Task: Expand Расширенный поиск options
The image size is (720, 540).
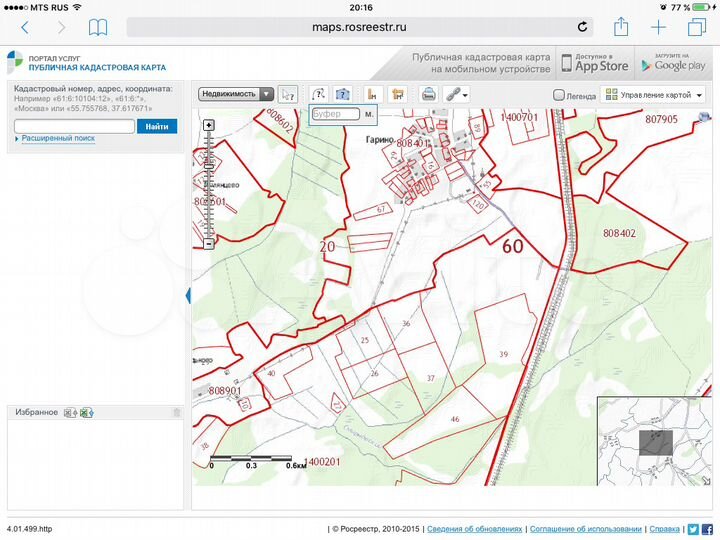Action: coord(58,138)
